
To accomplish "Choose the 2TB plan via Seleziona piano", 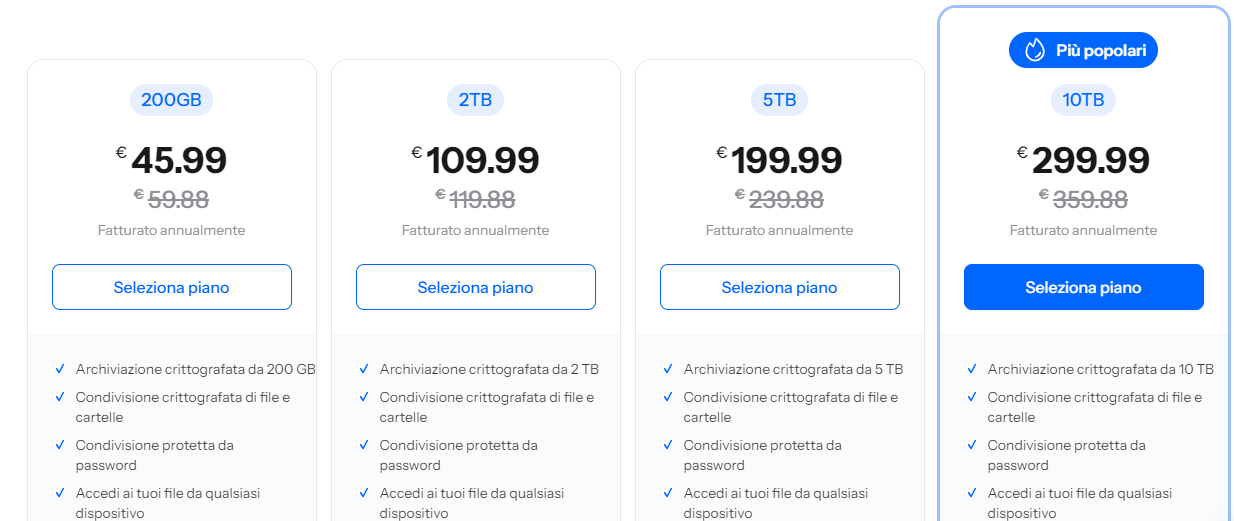I will (x=476, y=288).
